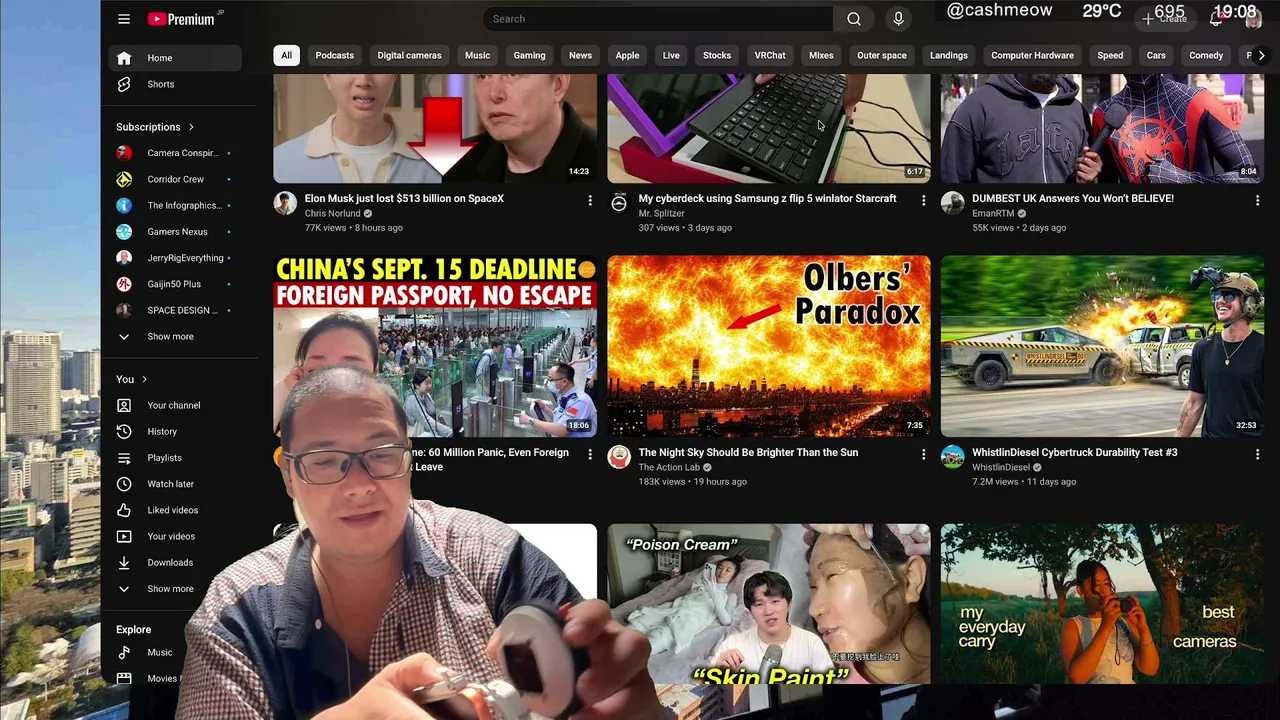Play the Cybertruck explosion thumbnail video

pyautogui.click(x=1102, y=346)
